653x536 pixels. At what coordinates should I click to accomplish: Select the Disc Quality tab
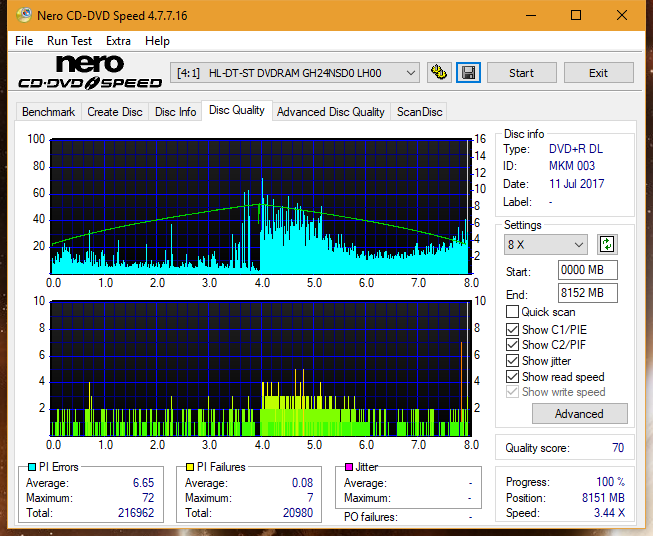coord(237,110)
